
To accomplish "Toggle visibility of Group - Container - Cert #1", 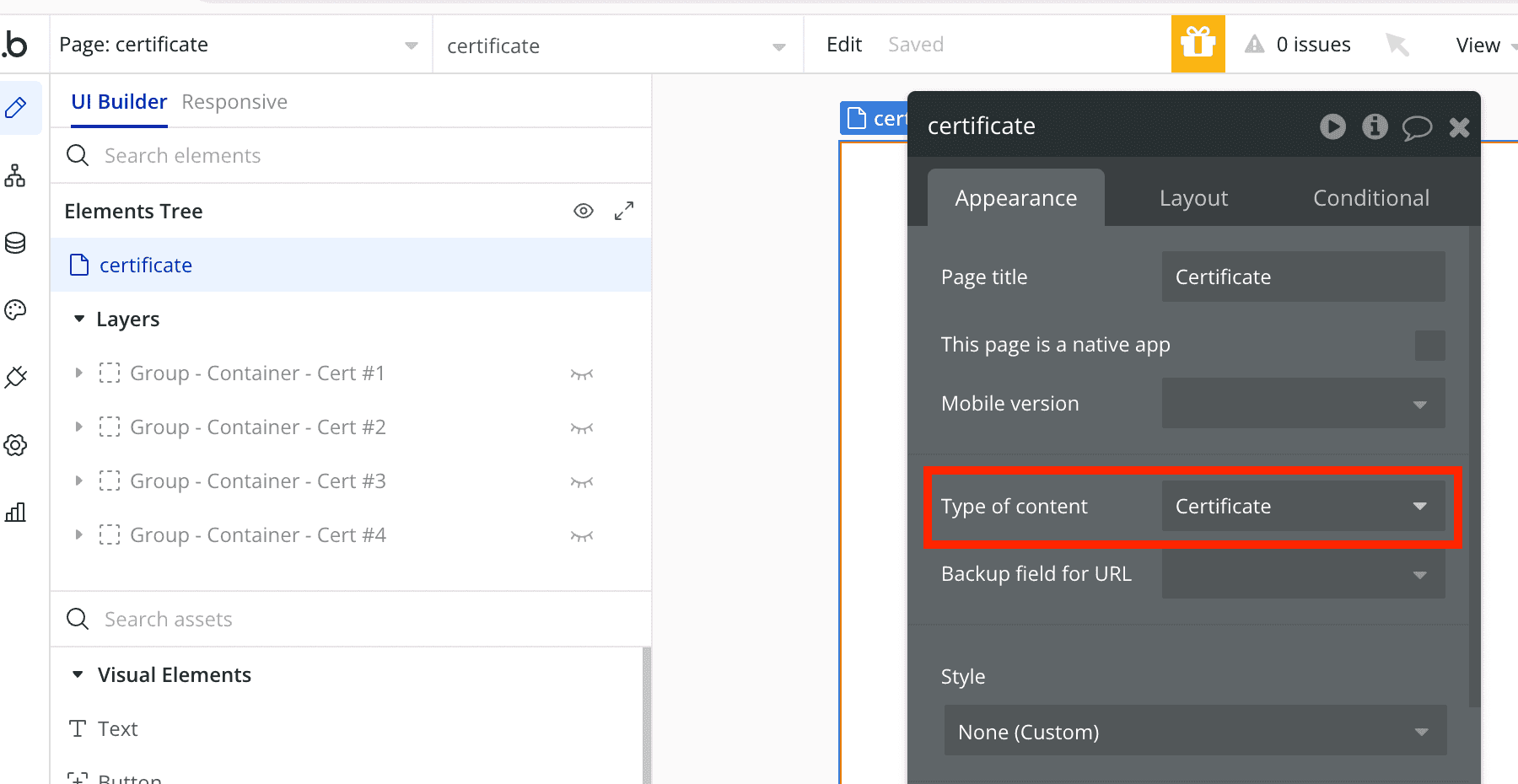I will [x=582, y=373].
